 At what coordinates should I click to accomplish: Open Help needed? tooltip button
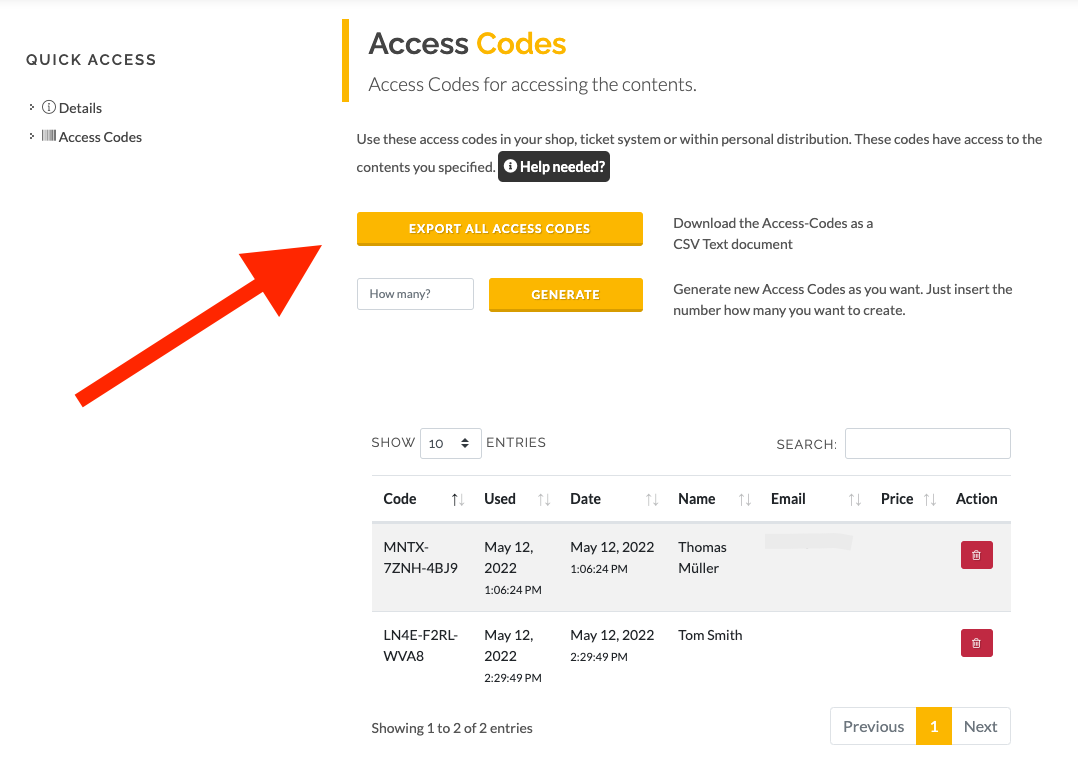(x=554, y=167)
